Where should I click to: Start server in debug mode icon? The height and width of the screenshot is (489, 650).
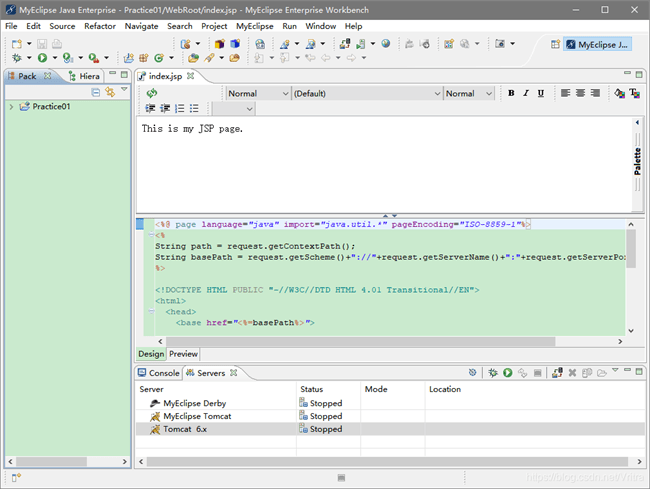[x=493, y=373]
